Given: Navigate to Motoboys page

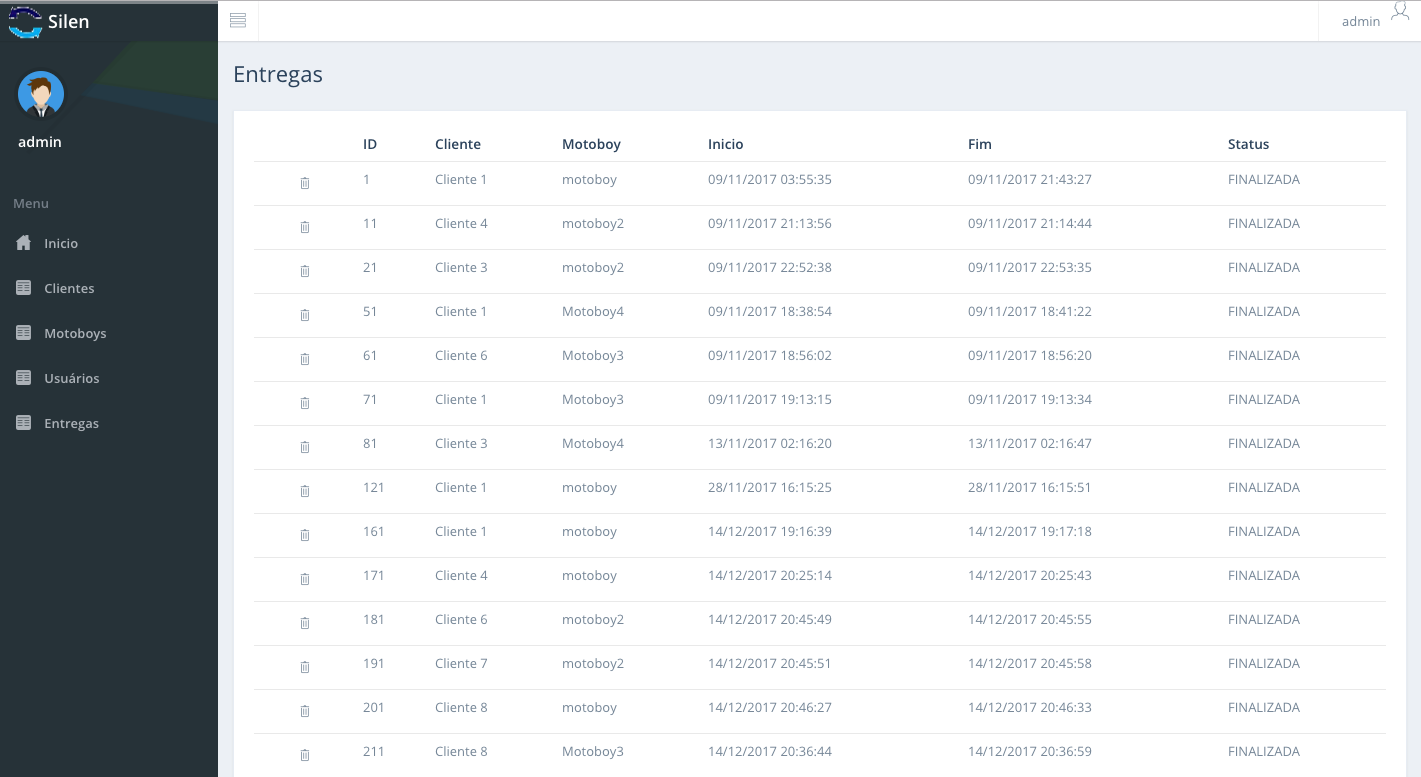Looking at the screenshot, I should 74,333.
